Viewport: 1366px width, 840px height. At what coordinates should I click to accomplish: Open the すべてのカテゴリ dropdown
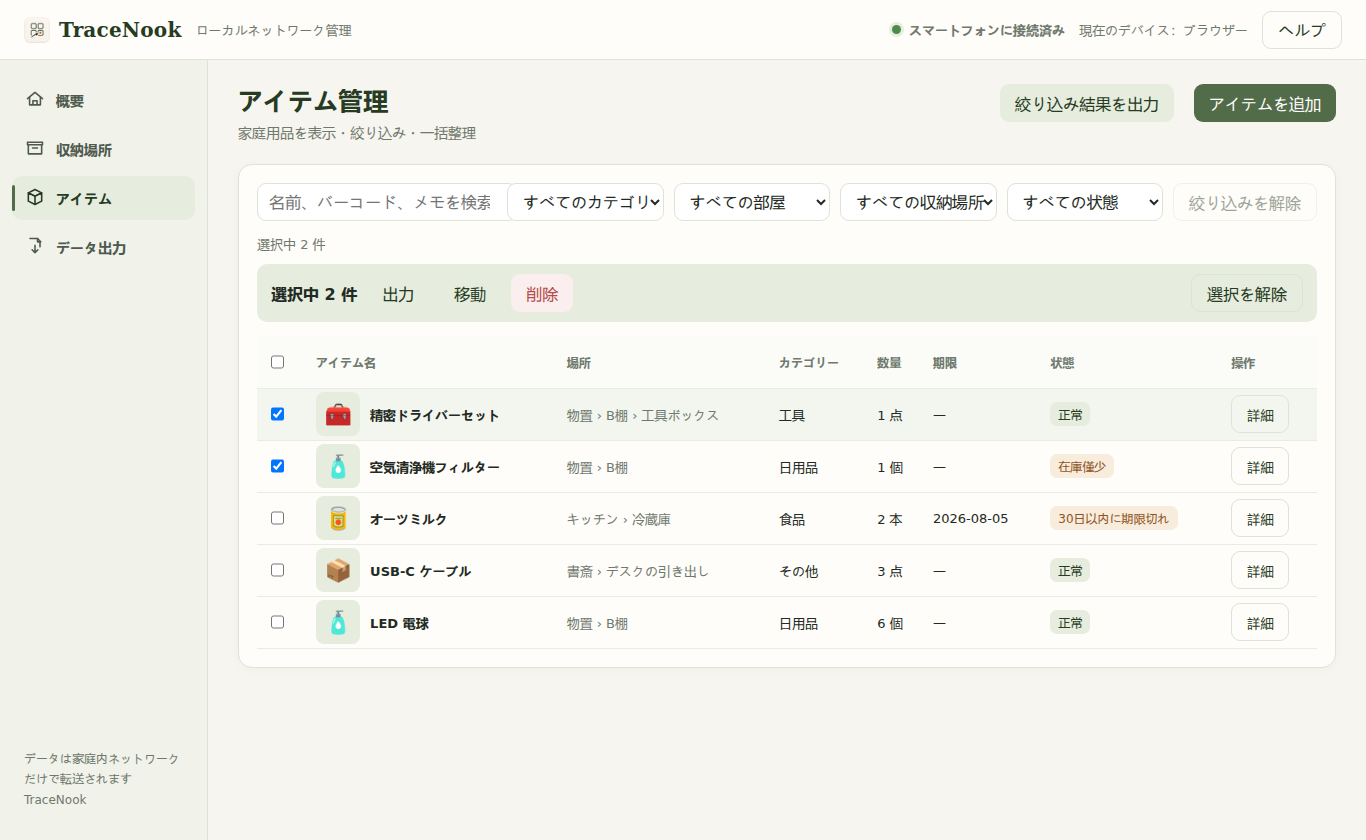(585, 202)
